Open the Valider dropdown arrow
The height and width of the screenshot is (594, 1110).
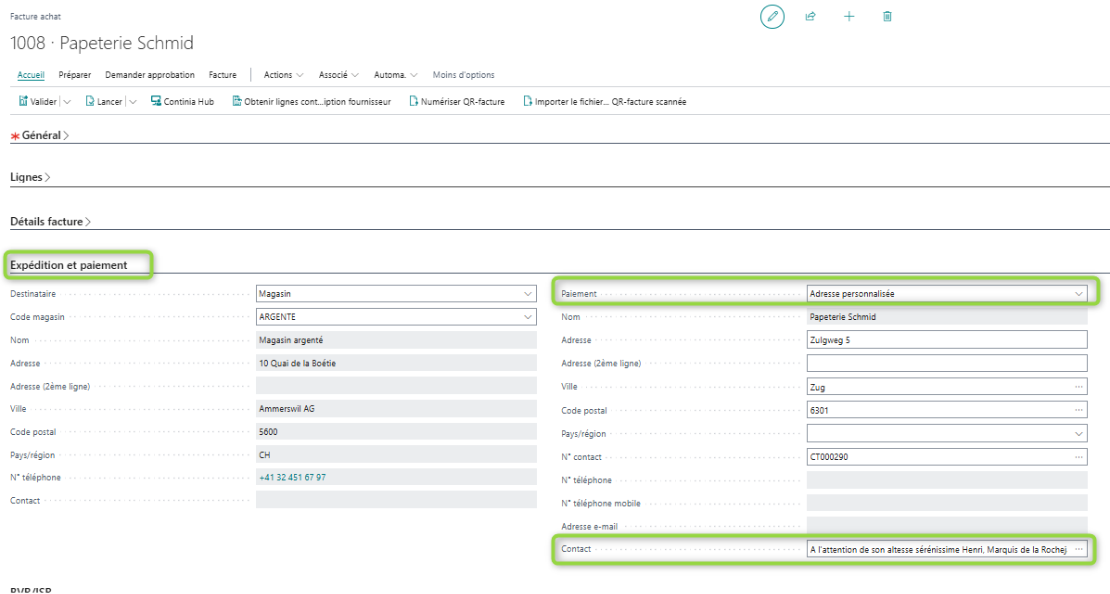[x=67, y=102]
